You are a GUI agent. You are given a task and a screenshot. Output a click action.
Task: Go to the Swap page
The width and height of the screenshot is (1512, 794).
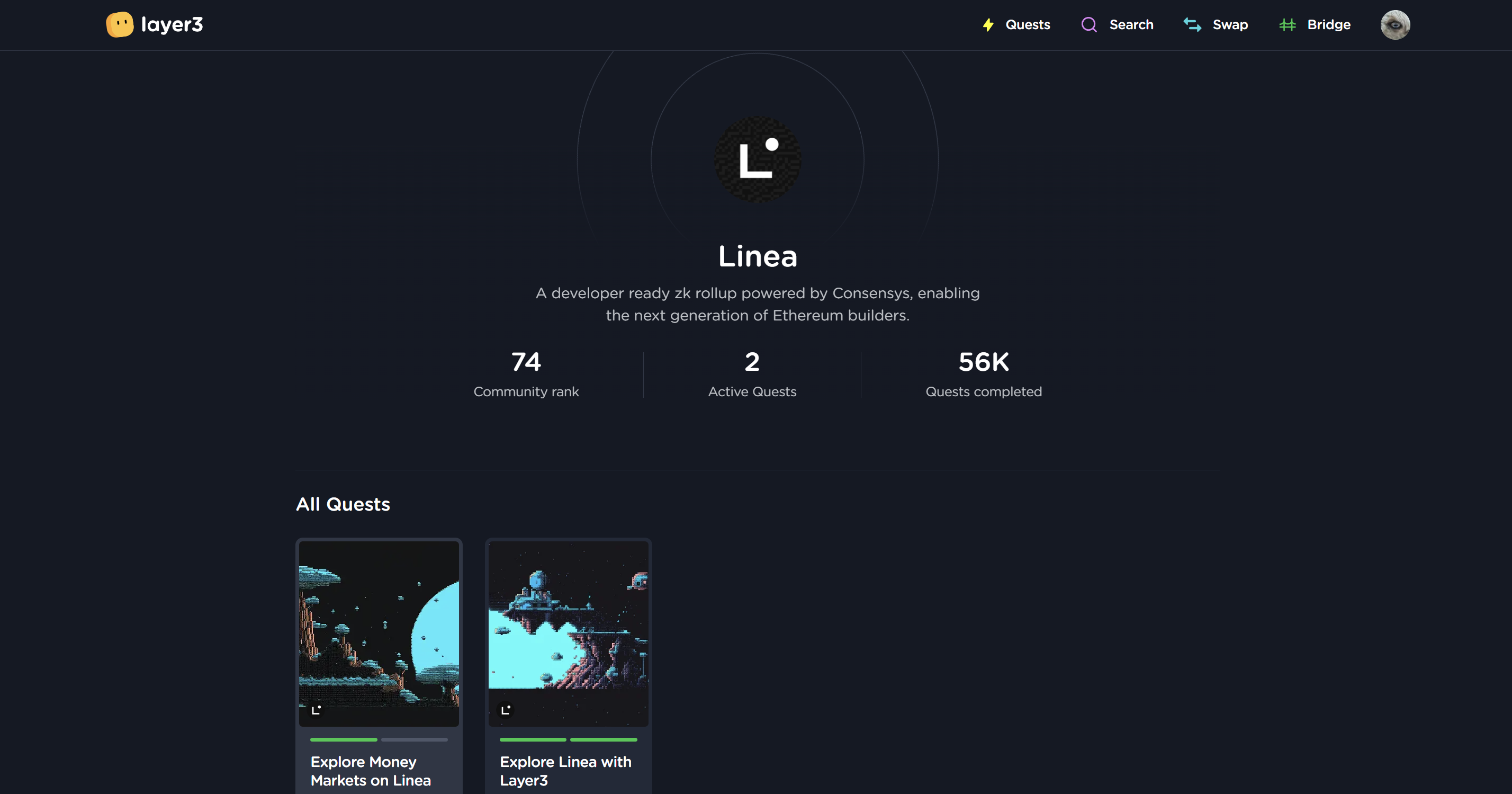coord(1230,25)
